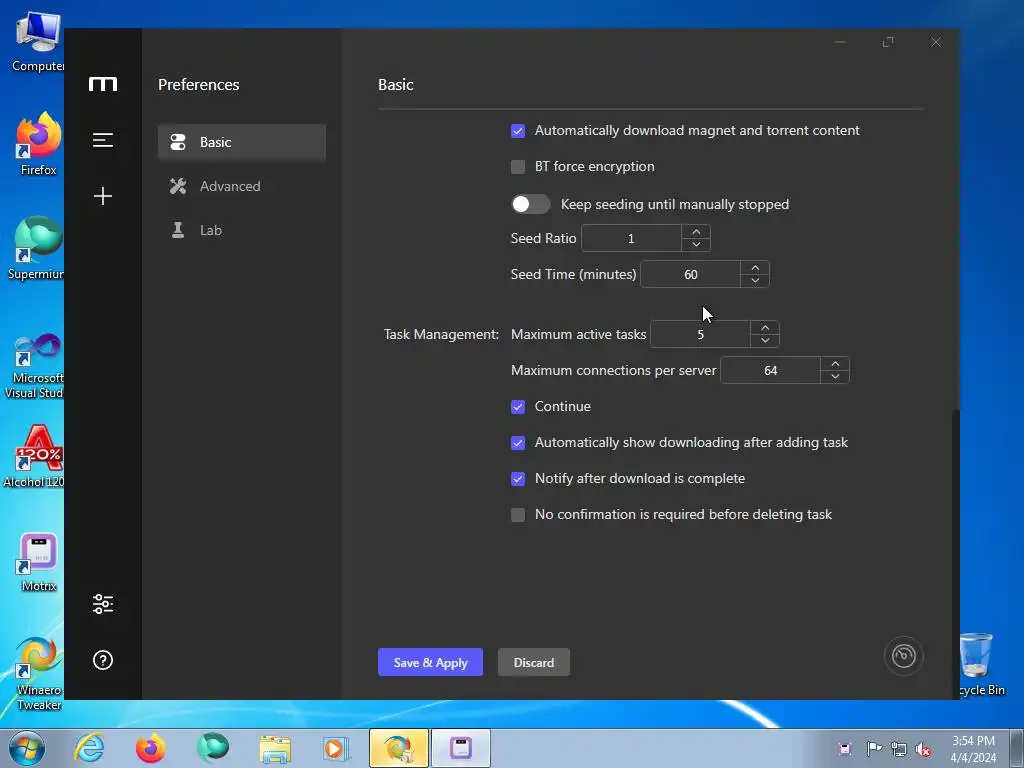Open the task list menu icon
The width and height of the screenshot is (1024, 768).
click(x=103, y=140)
